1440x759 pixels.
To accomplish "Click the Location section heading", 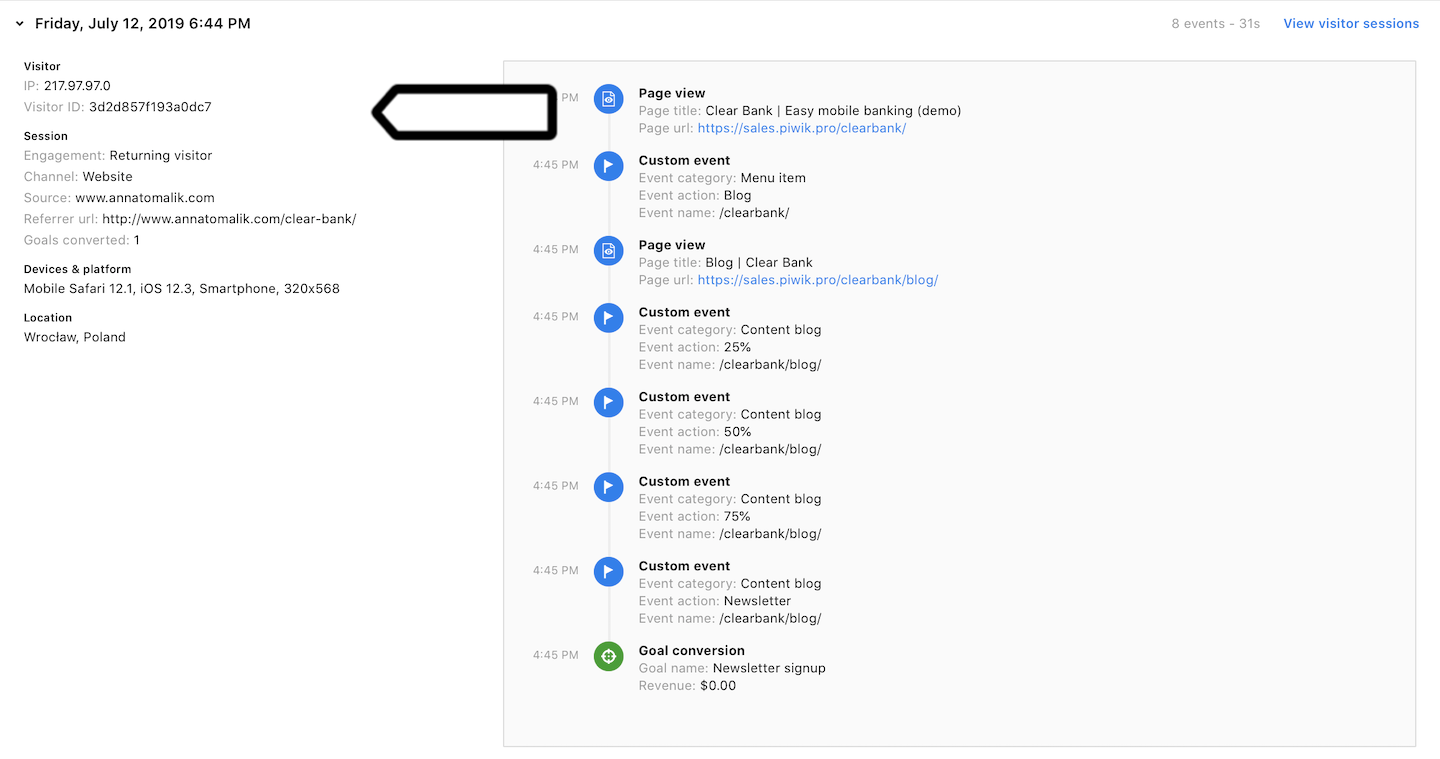I will pos(48,318).
